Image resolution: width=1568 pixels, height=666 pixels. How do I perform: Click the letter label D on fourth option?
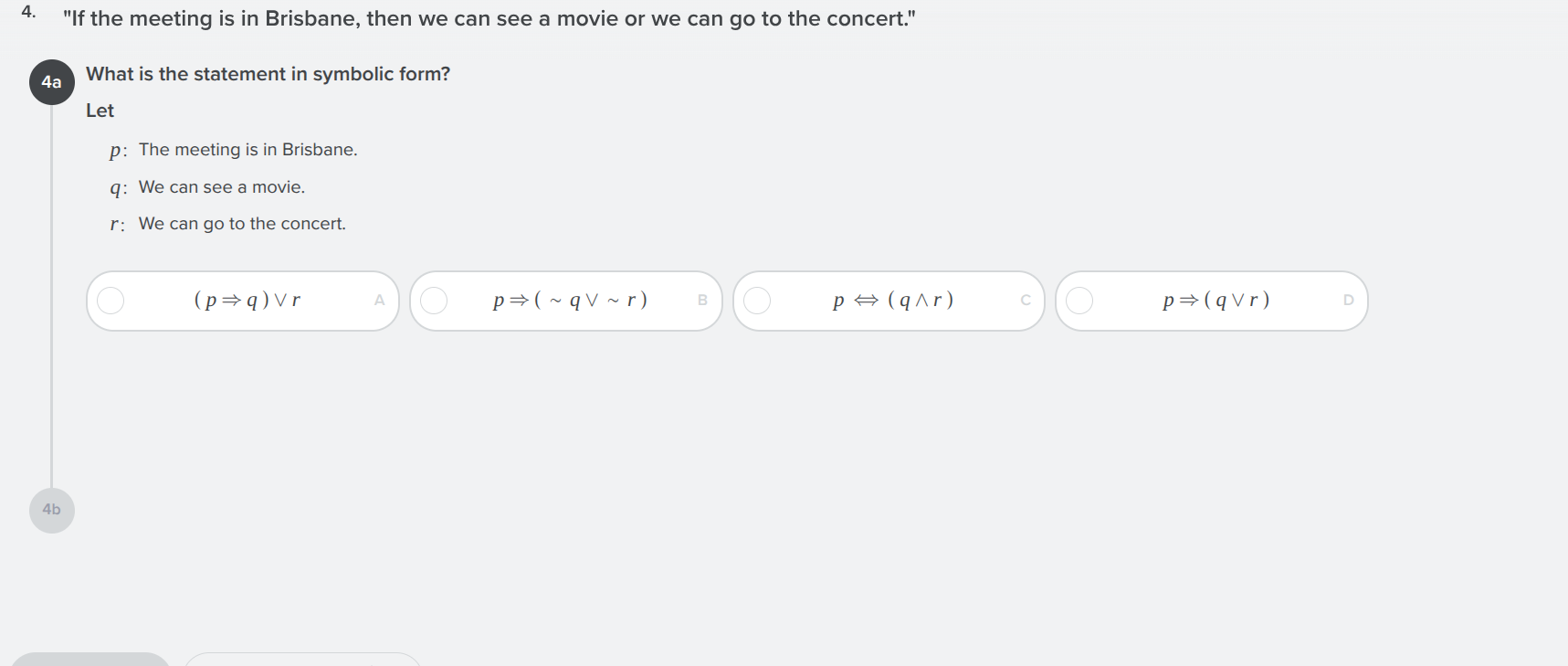(1349, 301)
